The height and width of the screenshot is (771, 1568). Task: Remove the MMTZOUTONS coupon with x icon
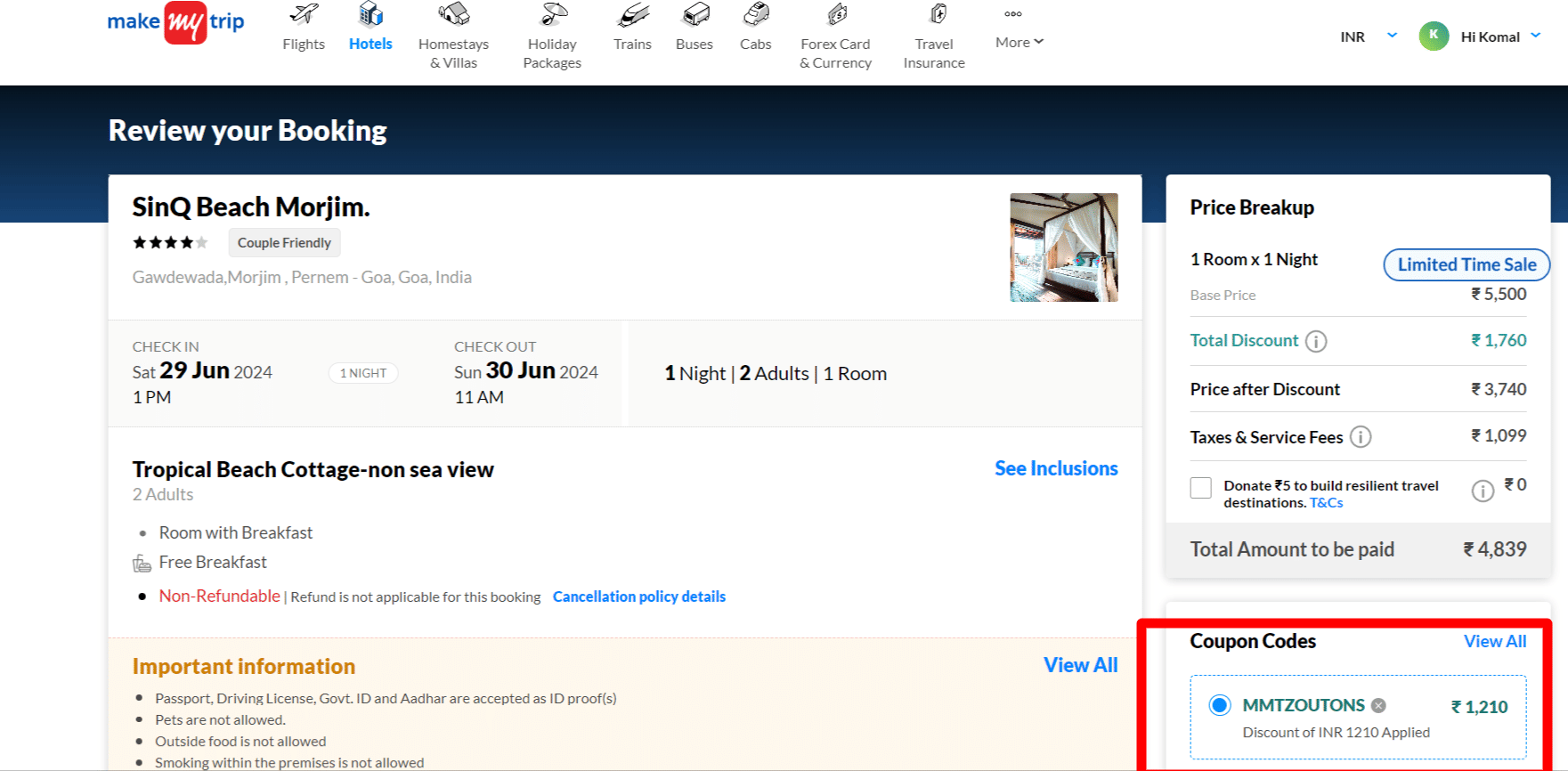point(1378,706)
